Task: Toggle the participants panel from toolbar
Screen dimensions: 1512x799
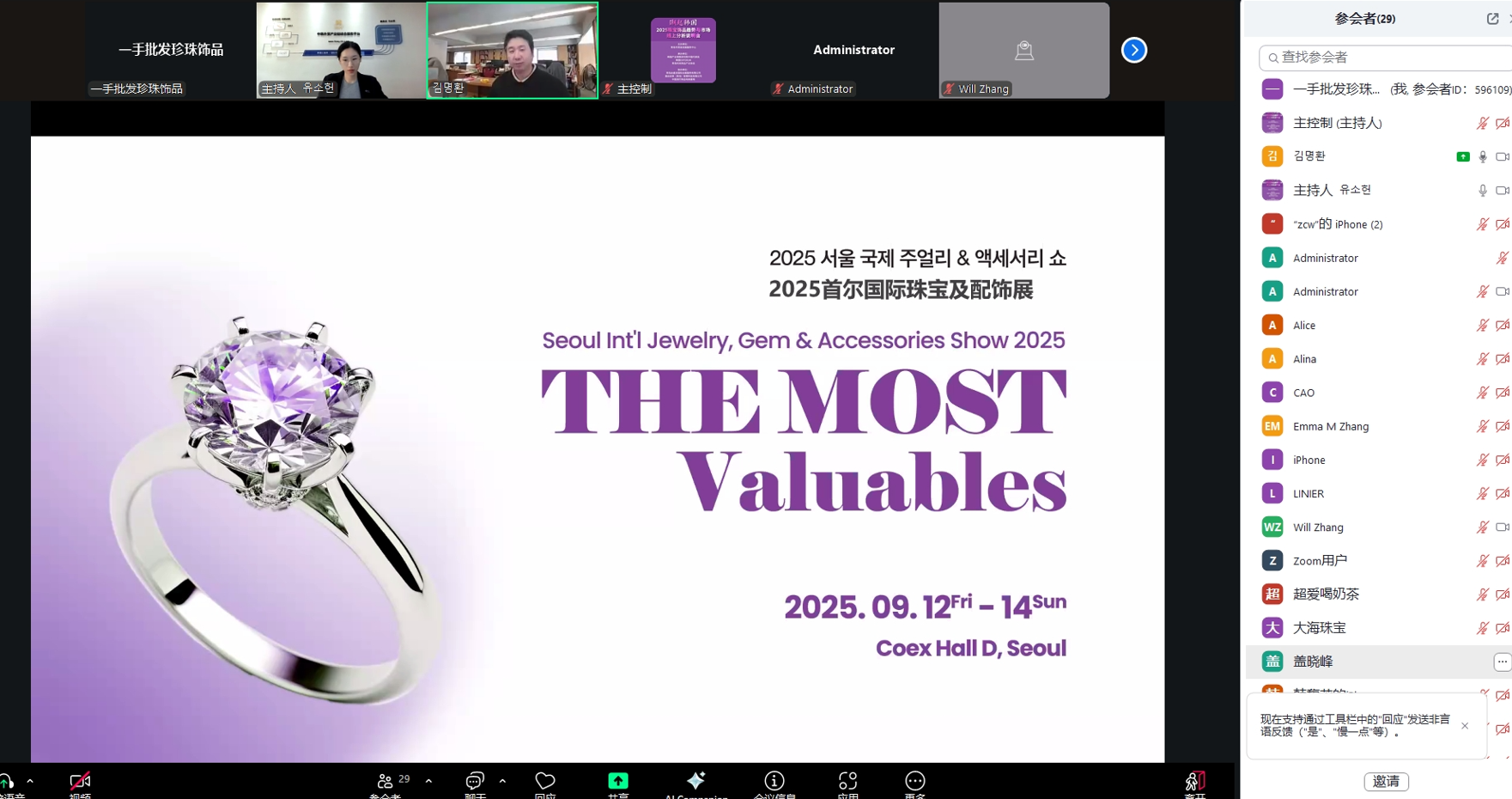Action: click(385, 781)
